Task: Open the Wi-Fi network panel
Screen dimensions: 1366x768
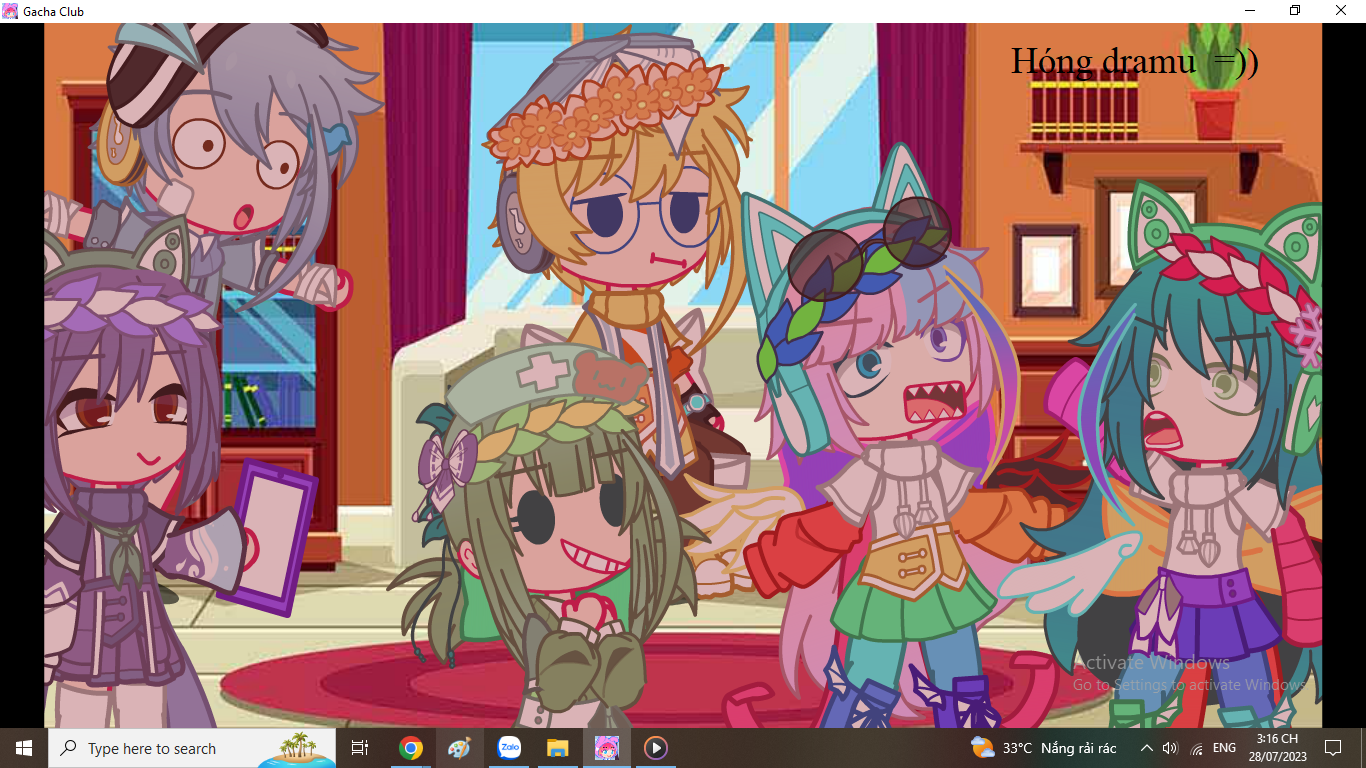Action: (x=1197, y=748)
